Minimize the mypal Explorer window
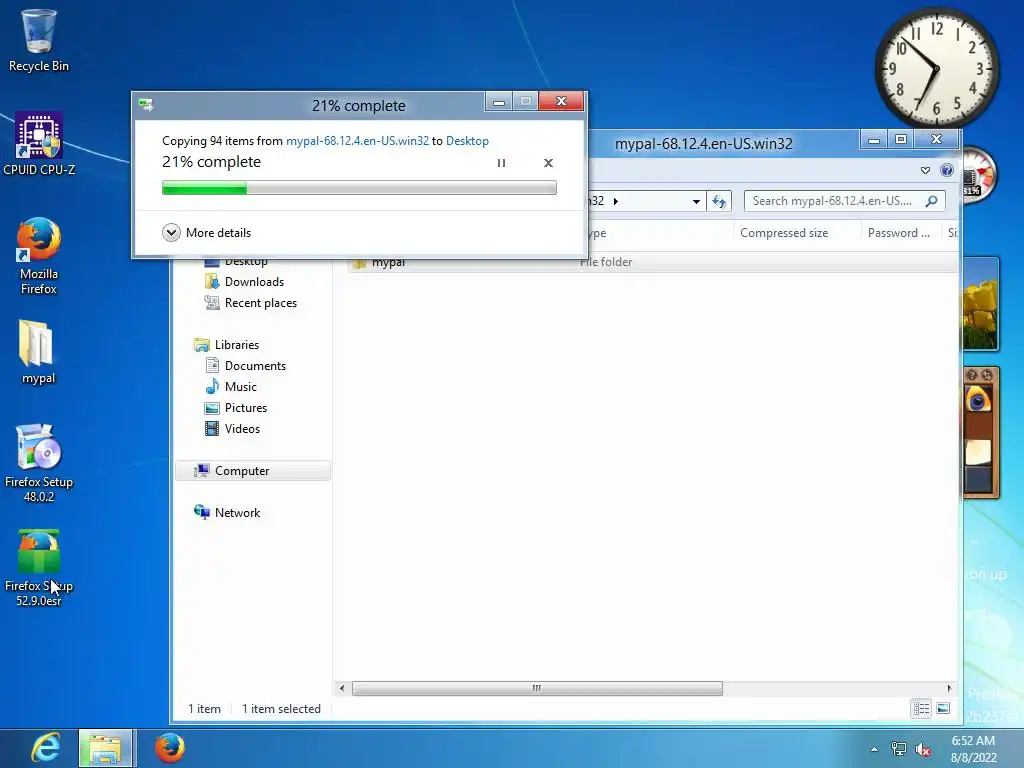Viewport: 1024px width, 768px height. (x=874, y=139)
